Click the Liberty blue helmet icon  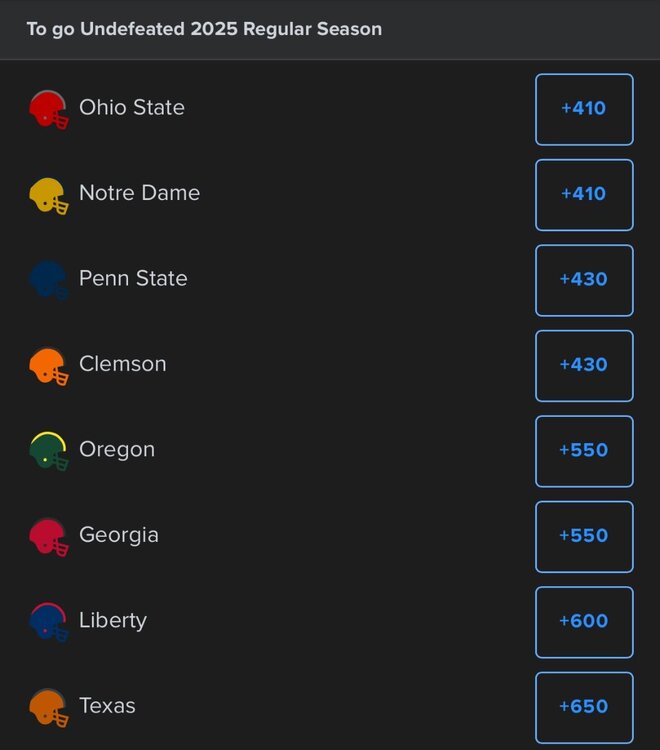point(48,622)
